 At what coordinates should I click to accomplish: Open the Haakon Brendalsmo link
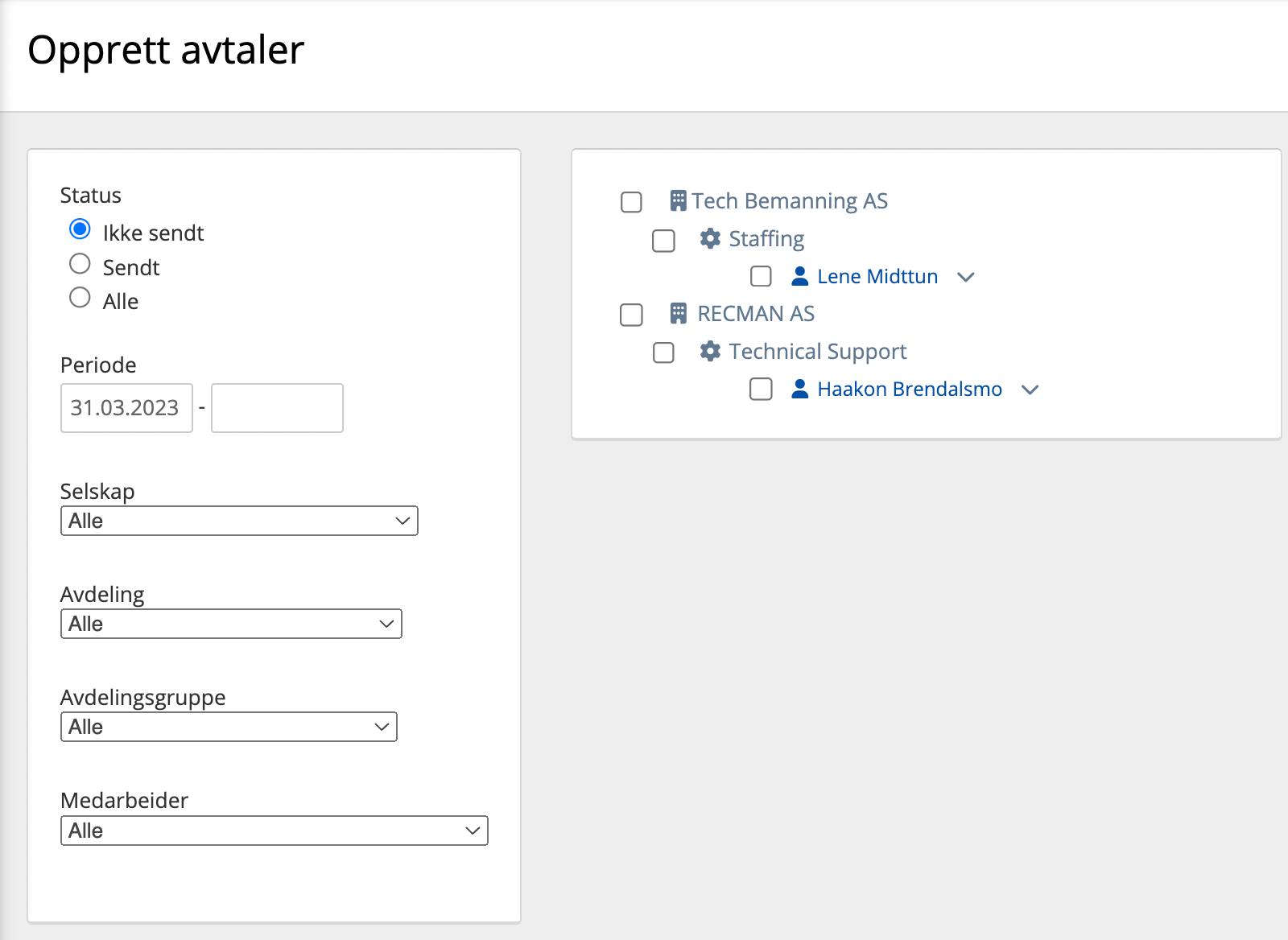[910, 390]
